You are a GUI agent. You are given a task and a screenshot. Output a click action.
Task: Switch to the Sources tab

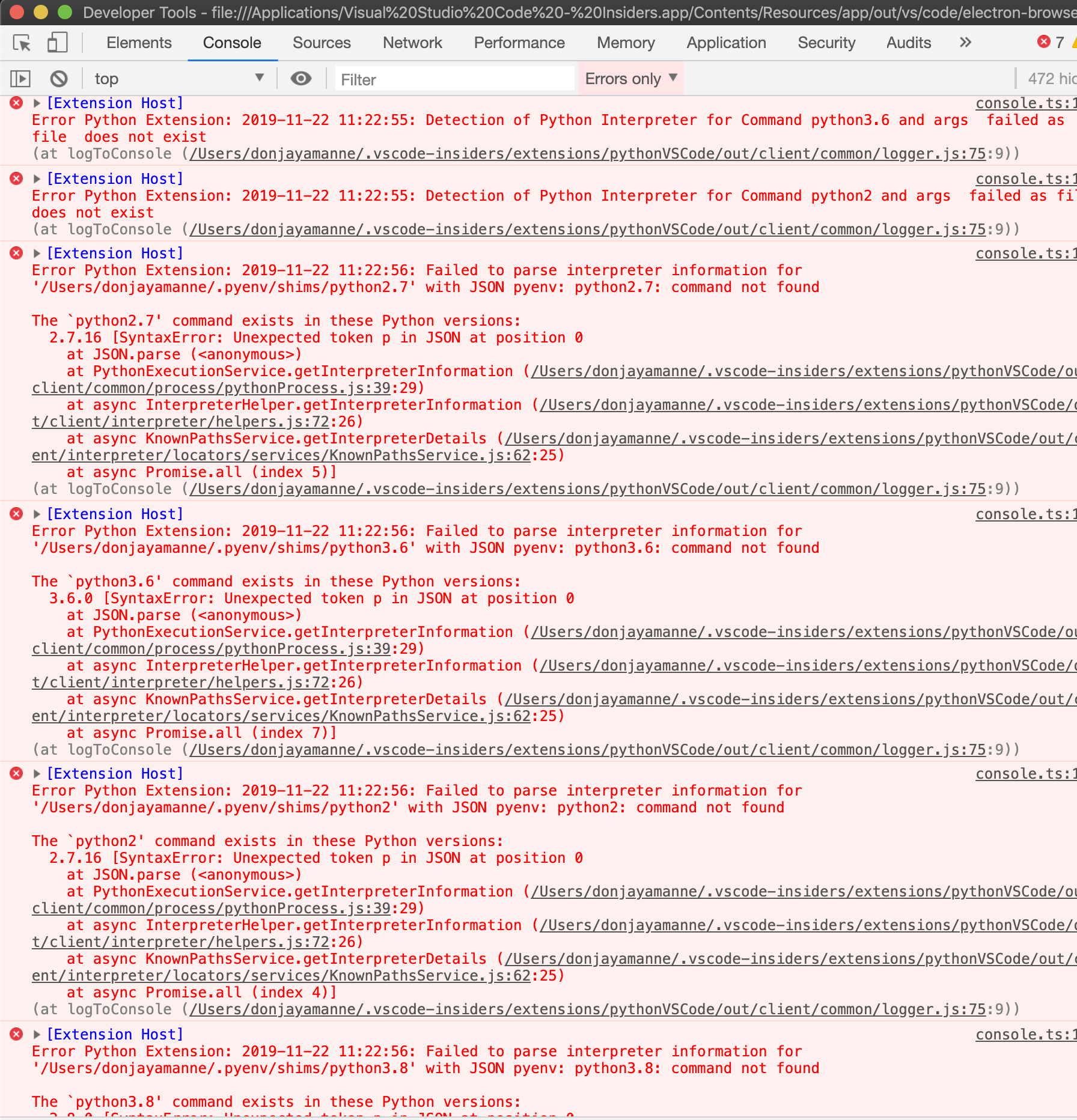(x=322, y=43)
